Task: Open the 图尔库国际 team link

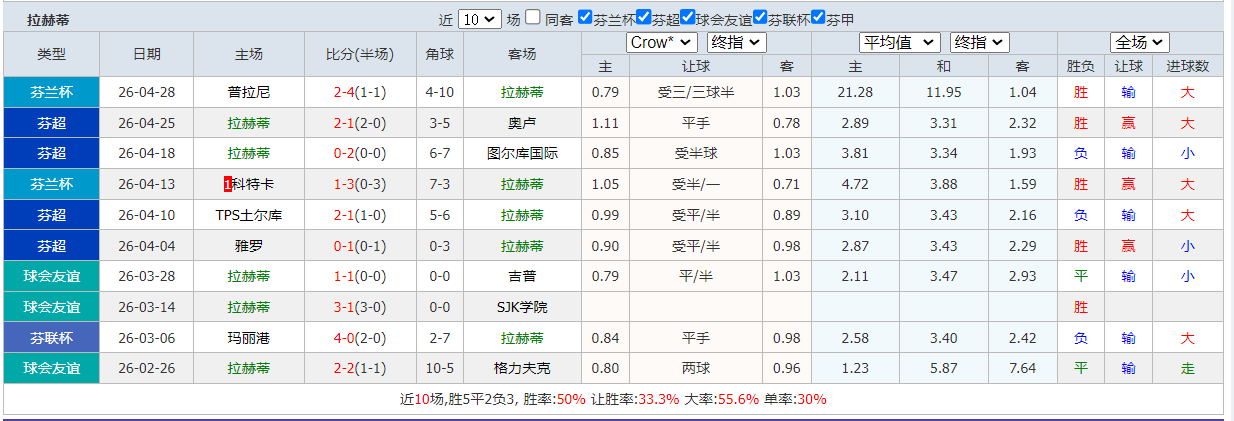Action: (x=522, y=154)
